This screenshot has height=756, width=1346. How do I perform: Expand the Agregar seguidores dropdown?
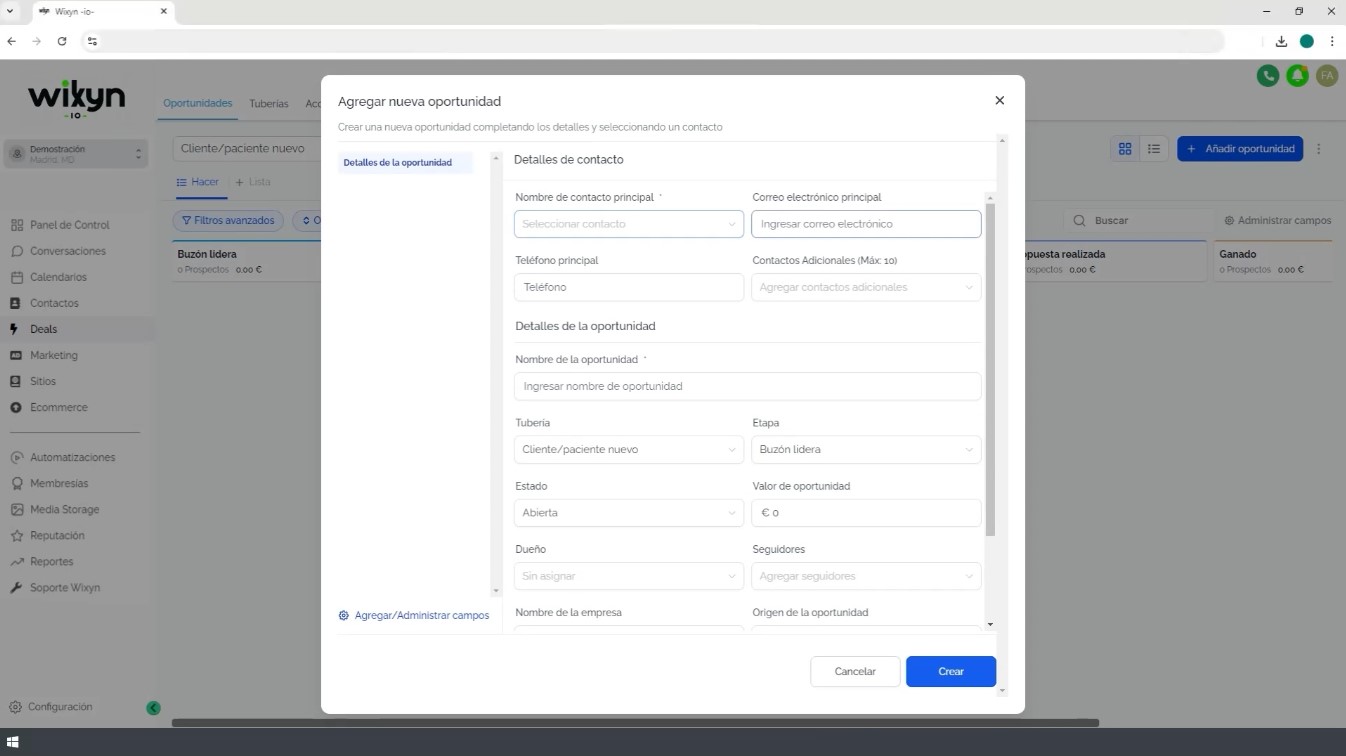(866, 576)
